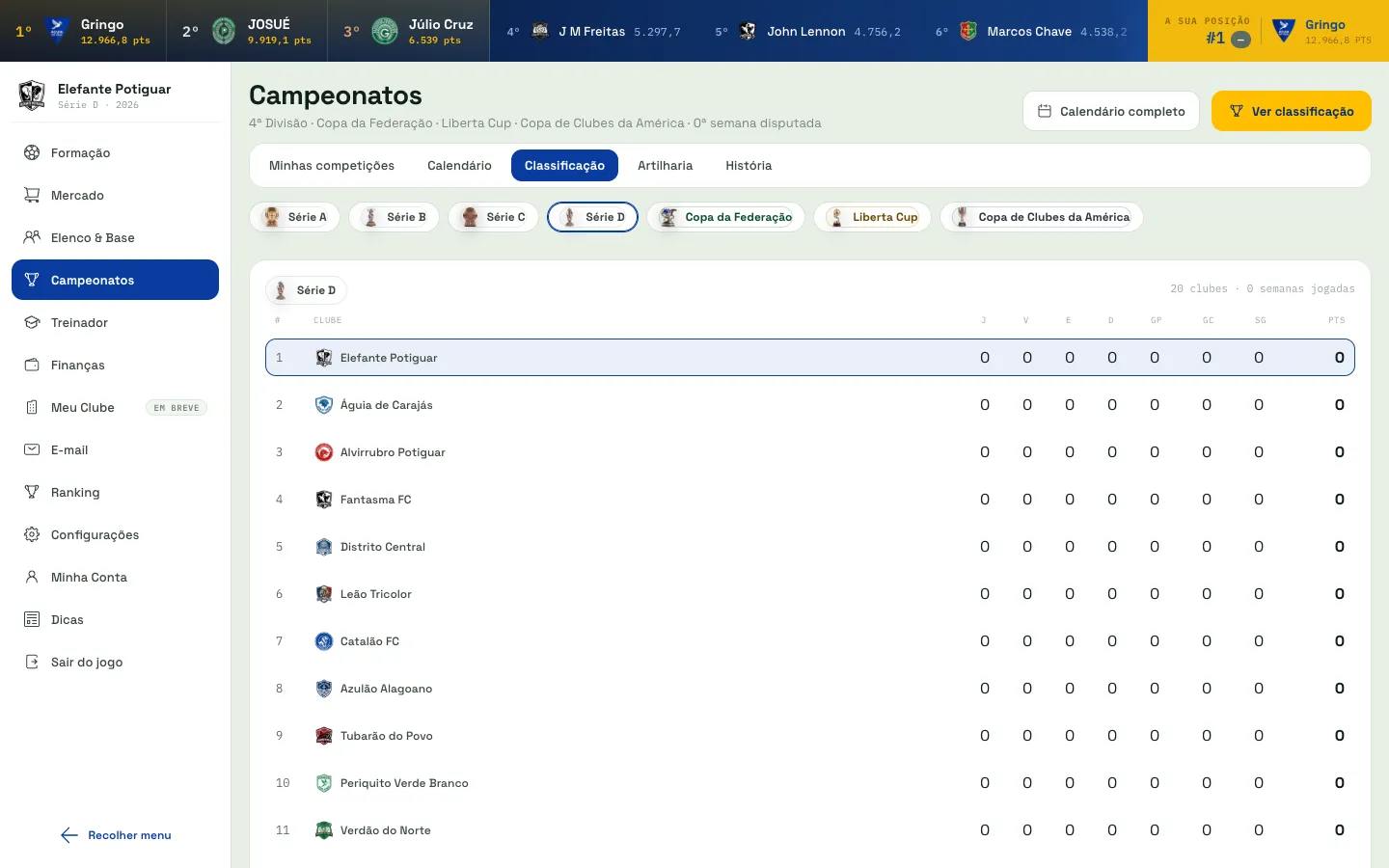This screenshot has width=1389, height=868.
Task: Open Minha Conta user icon
Action: [x=32, y=577]
